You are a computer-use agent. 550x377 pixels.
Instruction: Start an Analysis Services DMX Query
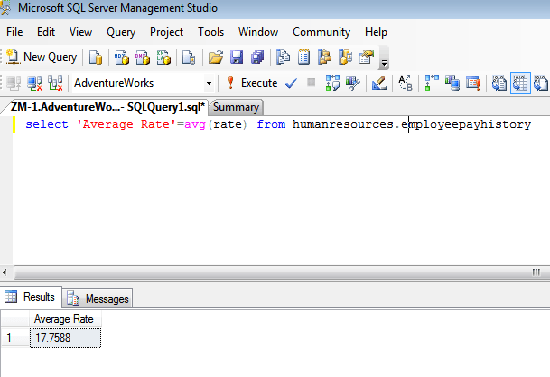(x=142, y=57)
